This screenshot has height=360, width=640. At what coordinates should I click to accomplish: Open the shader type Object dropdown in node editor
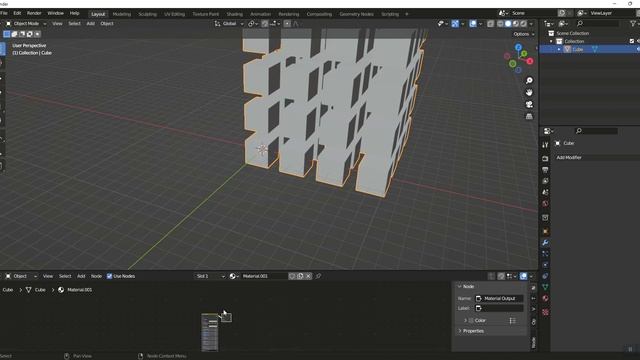click(21, 276)
